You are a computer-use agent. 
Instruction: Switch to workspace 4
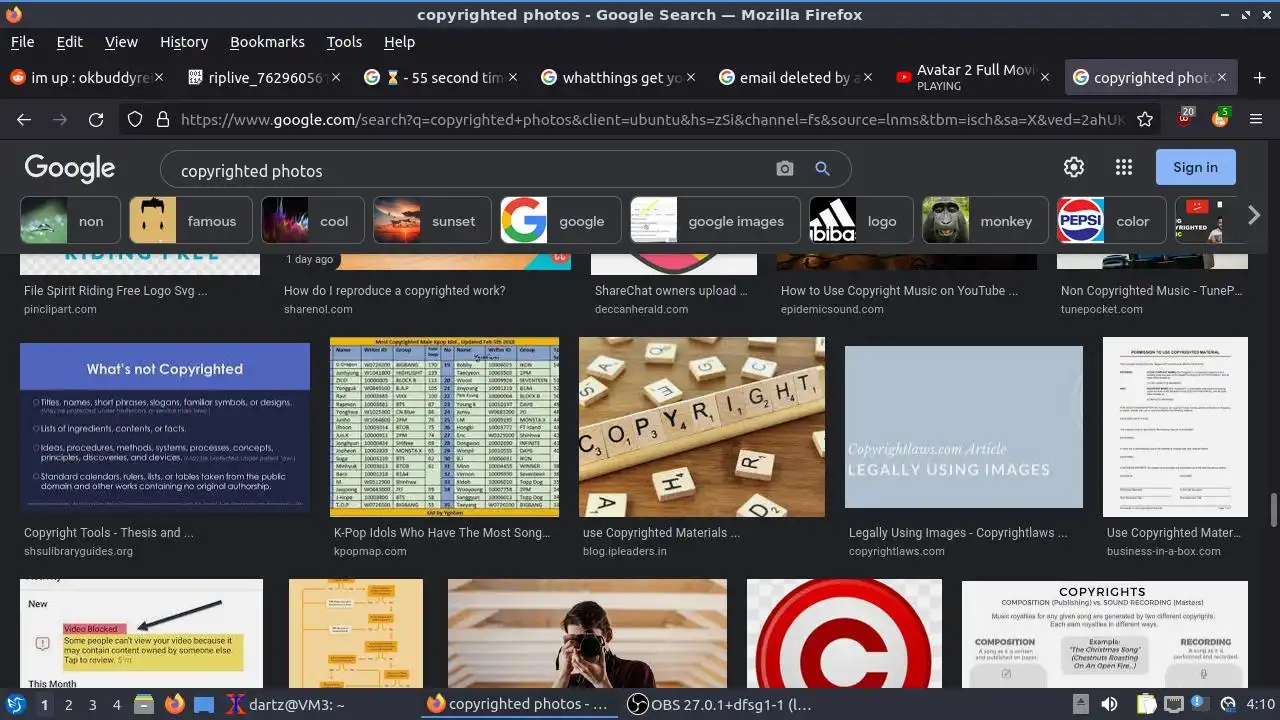(x=116, y=705)
